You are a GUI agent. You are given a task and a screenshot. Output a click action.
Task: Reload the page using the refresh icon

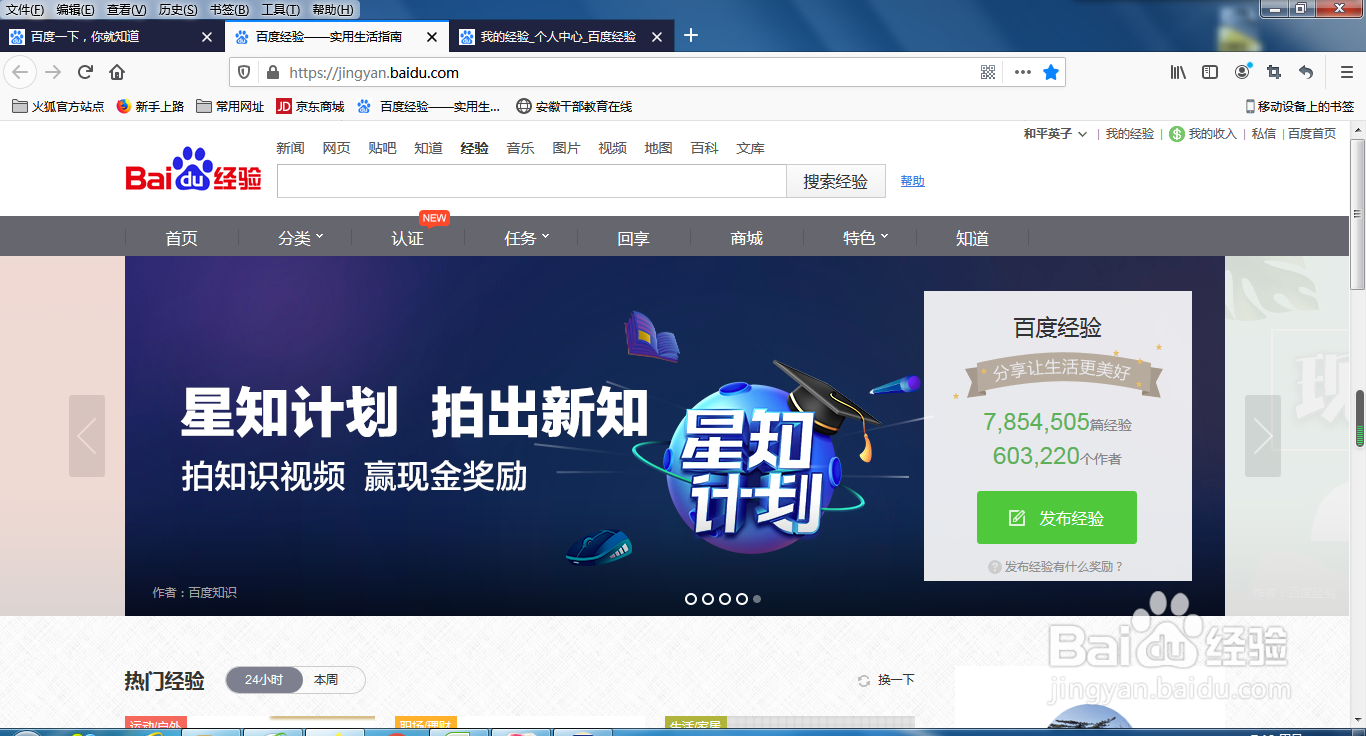84,72
